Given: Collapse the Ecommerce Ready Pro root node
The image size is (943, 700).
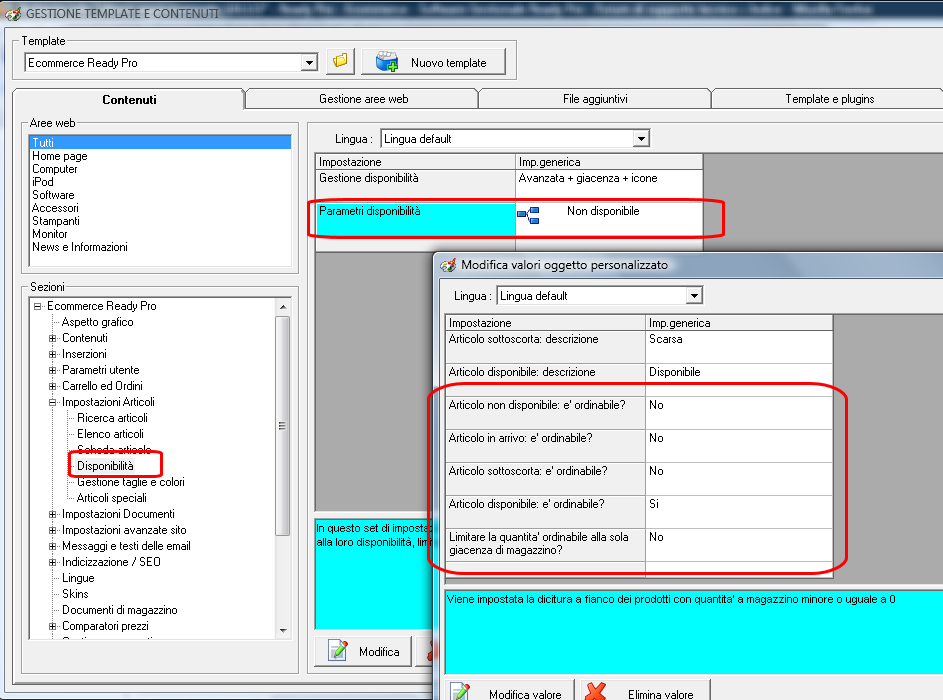Looking at the screenshot, I should (x=38, y=306).
